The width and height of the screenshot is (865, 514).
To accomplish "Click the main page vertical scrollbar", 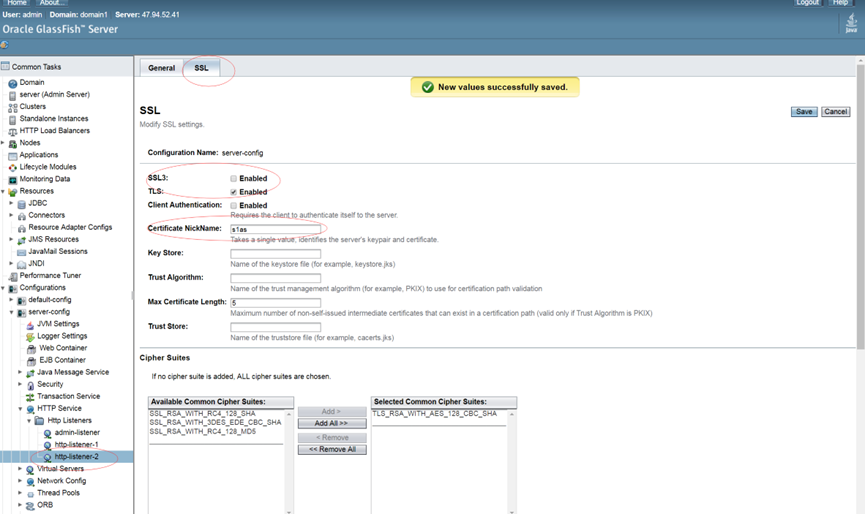I will click(x=860, y=207).
